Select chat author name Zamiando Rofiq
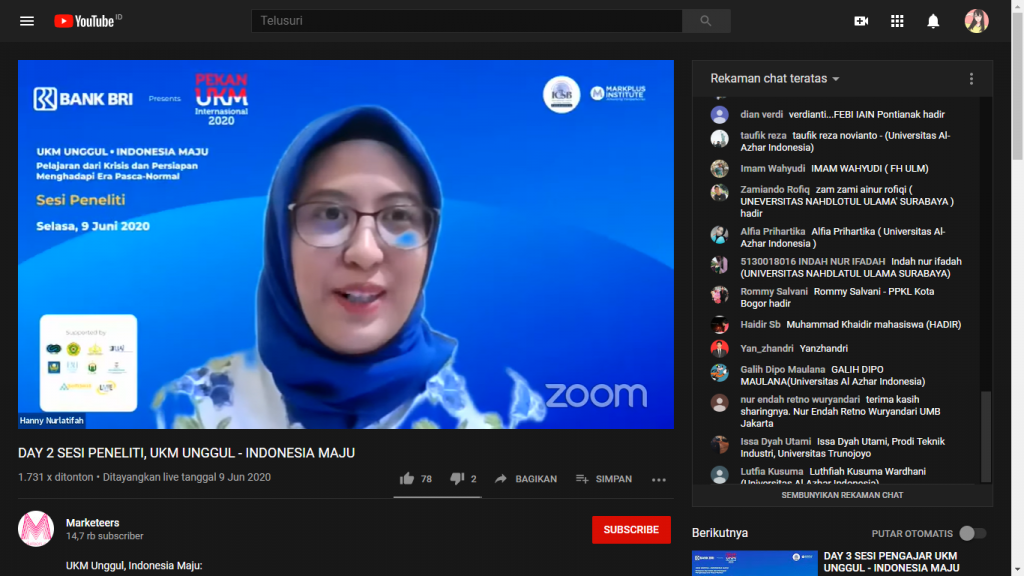 point(775,189)
